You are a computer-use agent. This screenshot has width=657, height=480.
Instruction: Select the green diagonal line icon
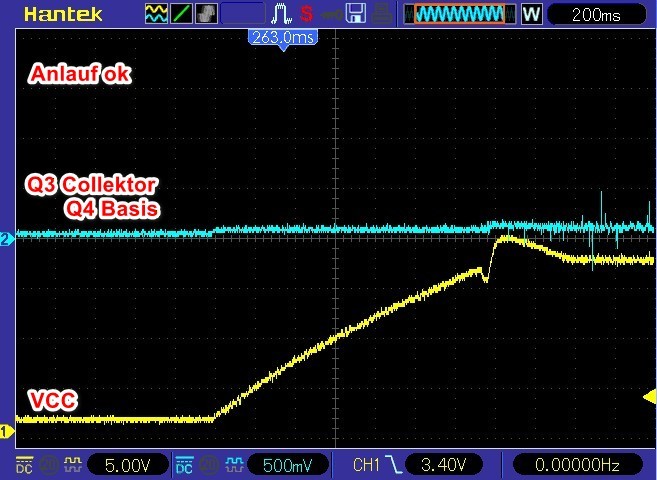[x=181, y=14]
